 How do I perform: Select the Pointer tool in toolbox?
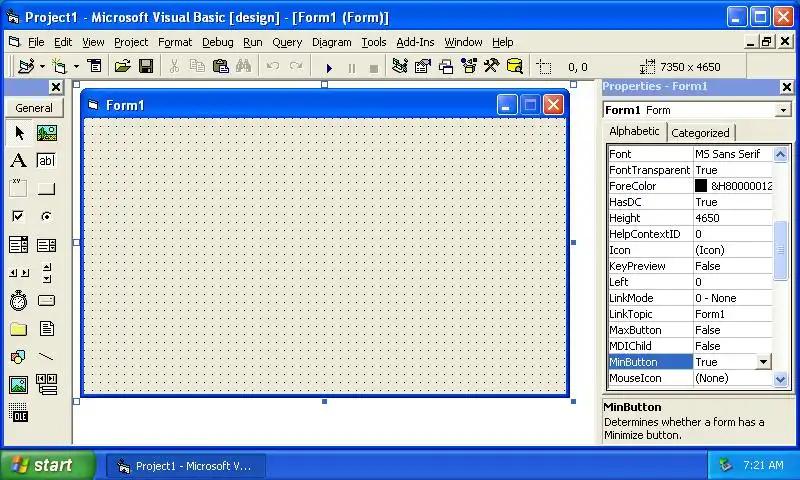(x=19, y=133)
